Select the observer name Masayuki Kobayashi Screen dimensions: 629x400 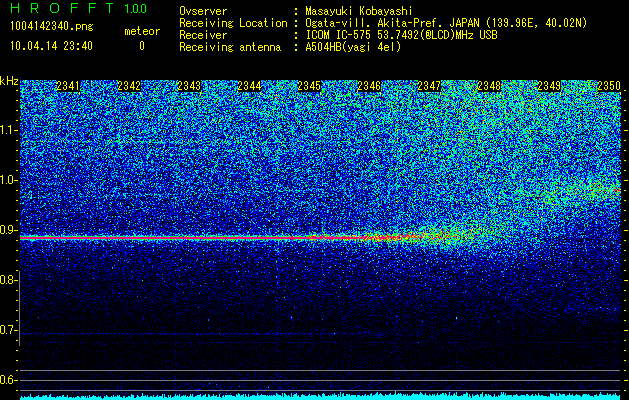[x=359, y=11]
